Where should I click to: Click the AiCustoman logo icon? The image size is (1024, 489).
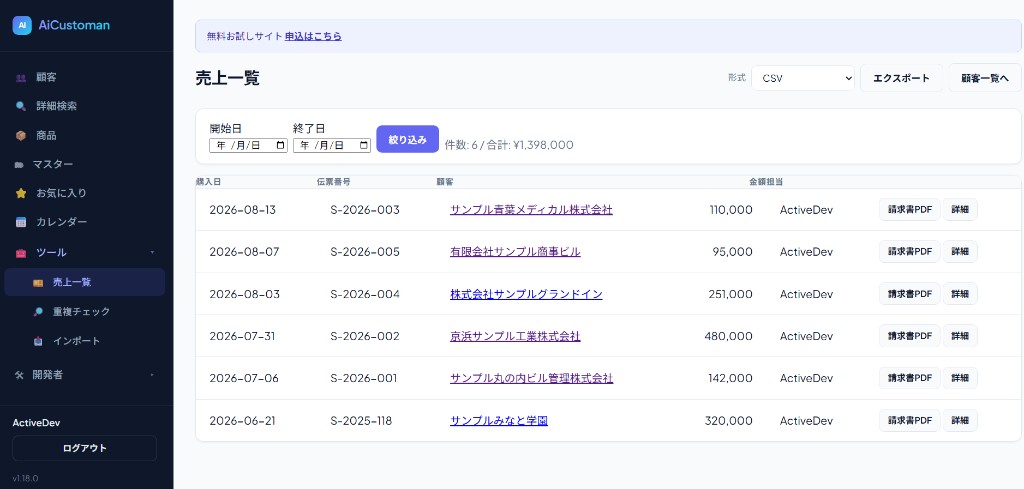(22, 25)
